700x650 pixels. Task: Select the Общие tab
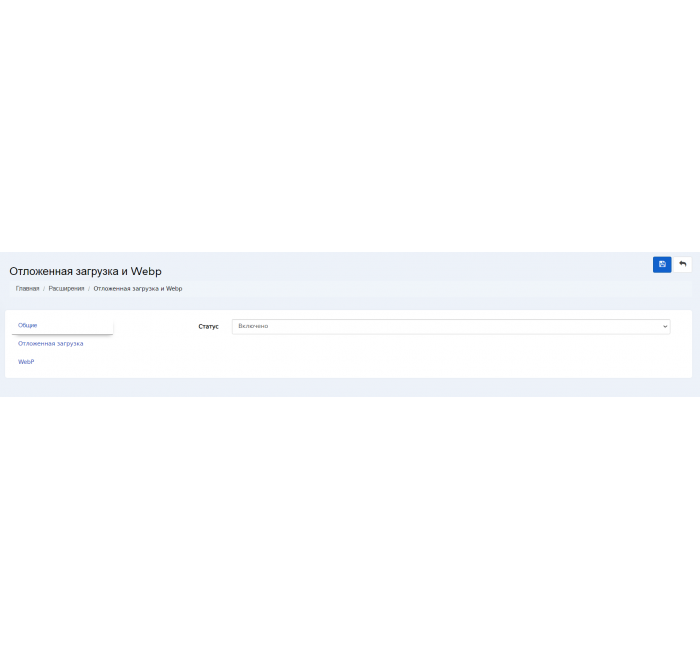click(62, 325)
